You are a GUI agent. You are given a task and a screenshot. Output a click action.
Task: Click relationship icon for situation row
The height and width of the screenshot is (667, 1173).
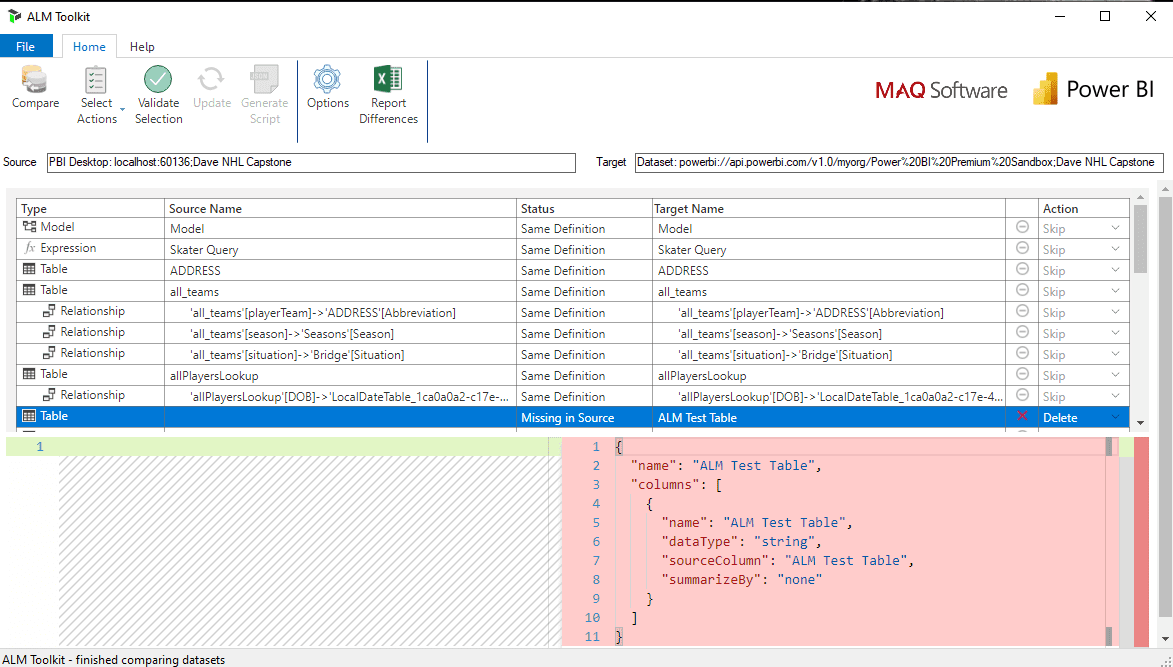point(49,353)
